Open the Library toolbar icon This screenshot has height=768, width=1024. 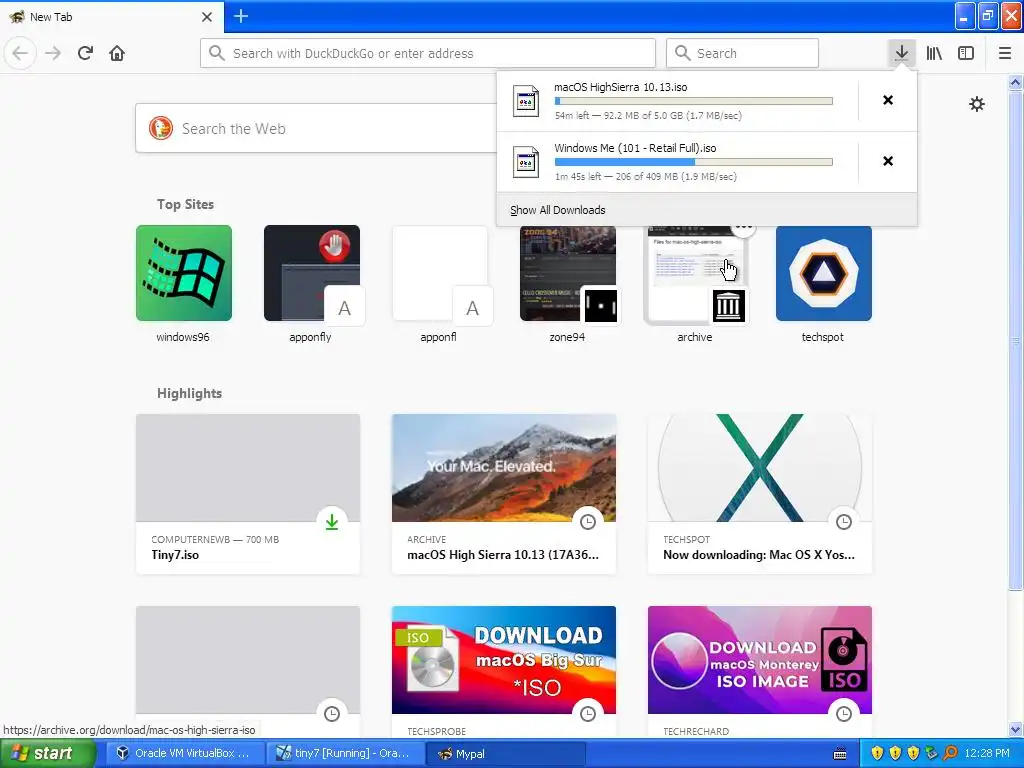934,53
